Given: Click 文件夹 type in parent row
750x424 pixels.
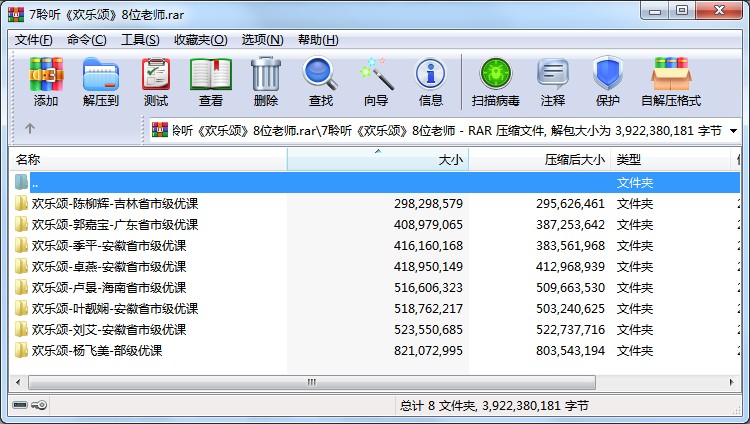Looking at the screenshot, I should point(635,182).
